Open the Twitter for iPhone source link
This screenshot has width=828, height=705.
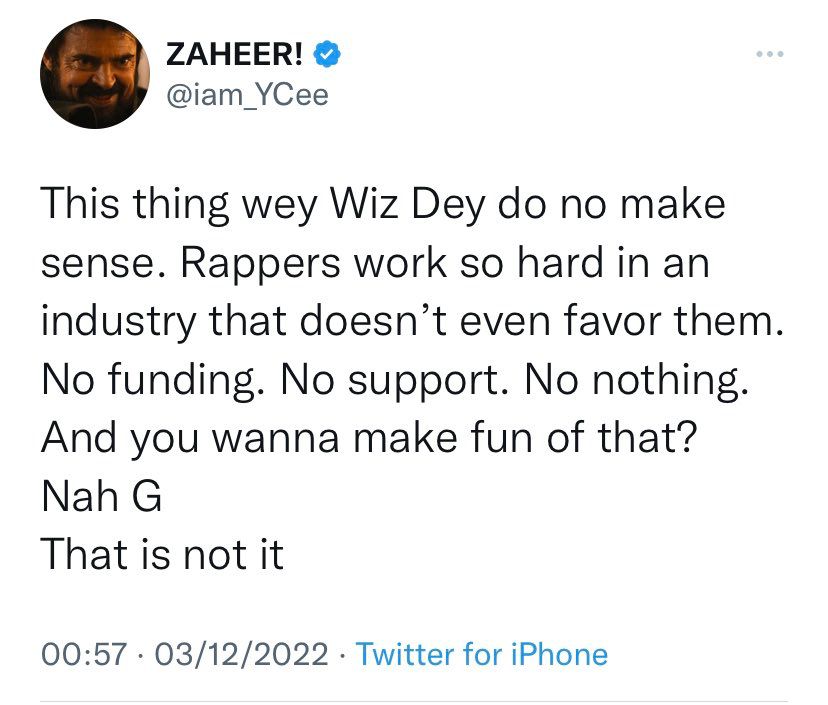click(x=482, y=654)
